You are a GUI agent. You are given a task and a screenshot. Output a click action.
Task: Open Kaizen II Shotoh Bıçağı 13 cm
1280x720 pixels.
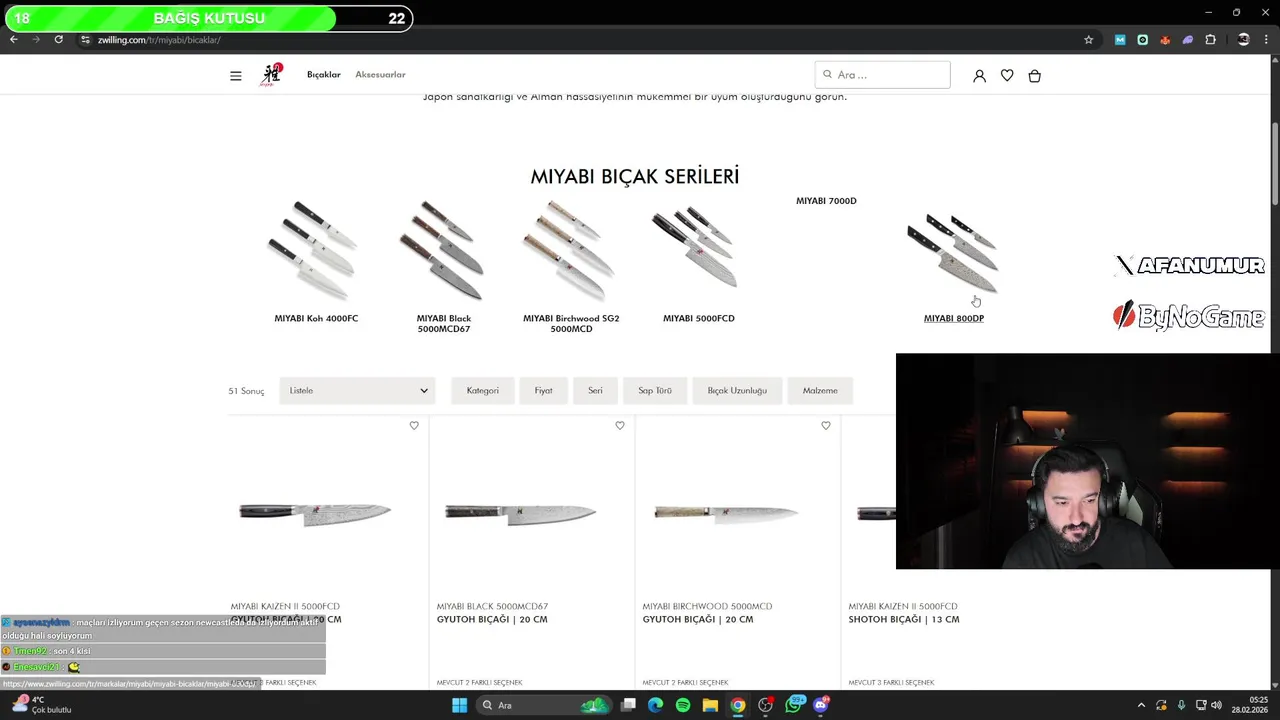(x=904, y=619)
